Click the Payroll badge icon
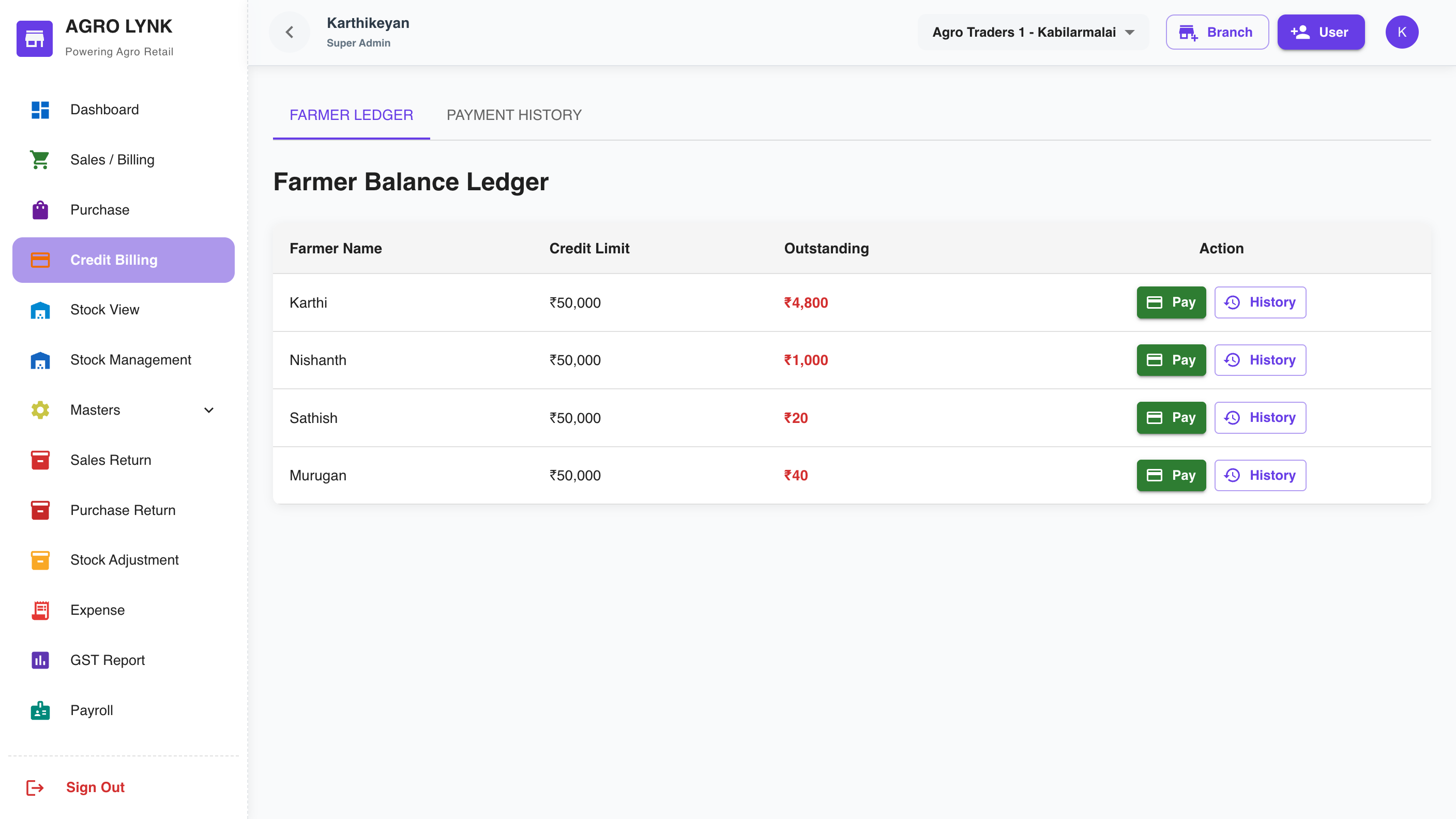This screenshot has width=1456, height=819. [x=40, y=710]
